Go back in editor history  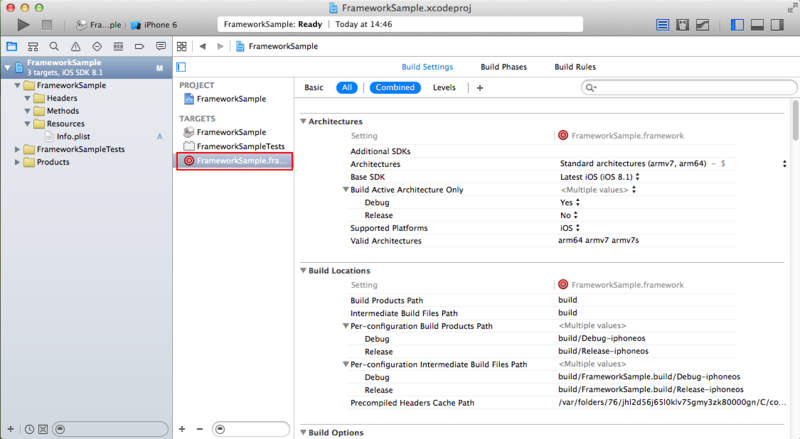pos(203,46)
